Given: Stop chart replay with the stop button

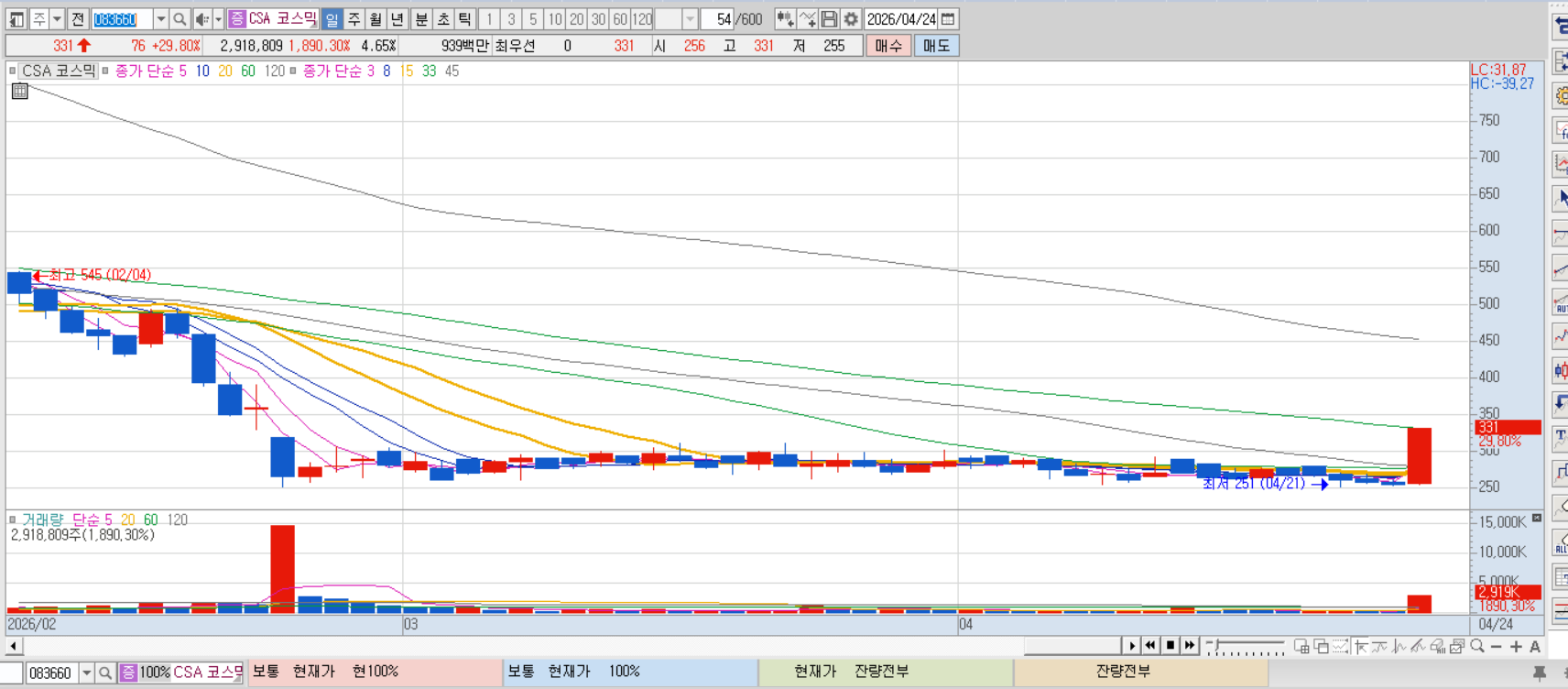Looking at the screenshot, I should tap(1171, 646).
